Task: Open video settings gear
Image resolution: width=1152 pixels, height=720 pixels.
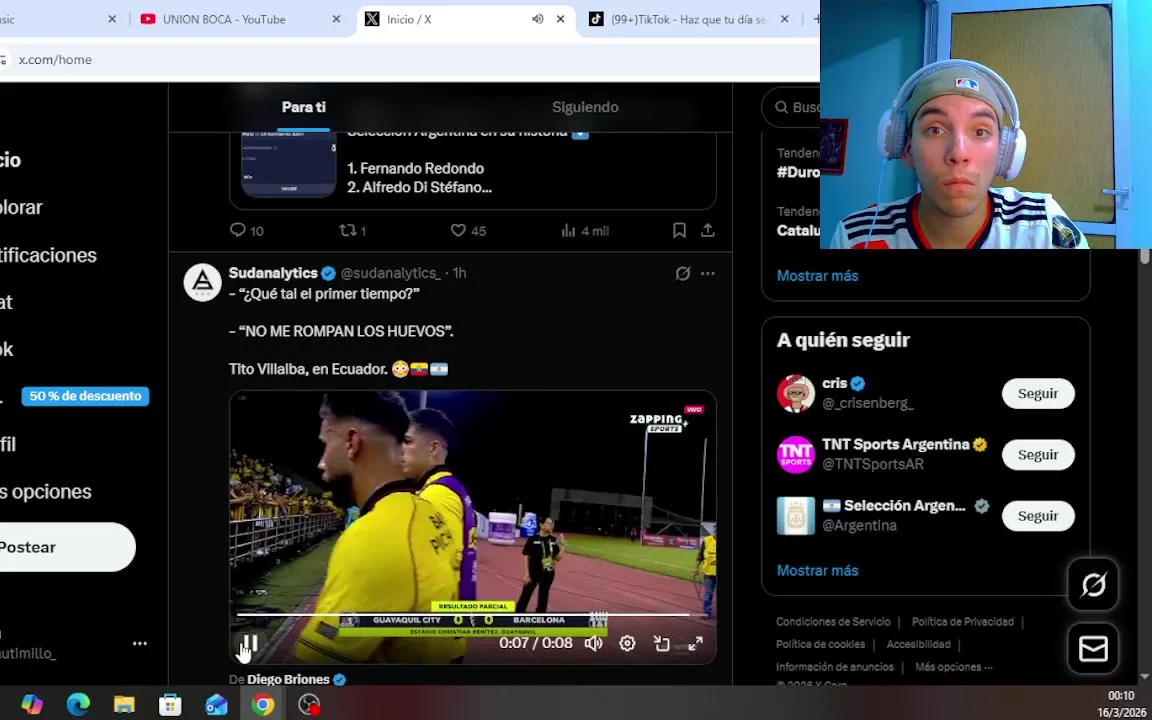Action: (x=627, y=644)
